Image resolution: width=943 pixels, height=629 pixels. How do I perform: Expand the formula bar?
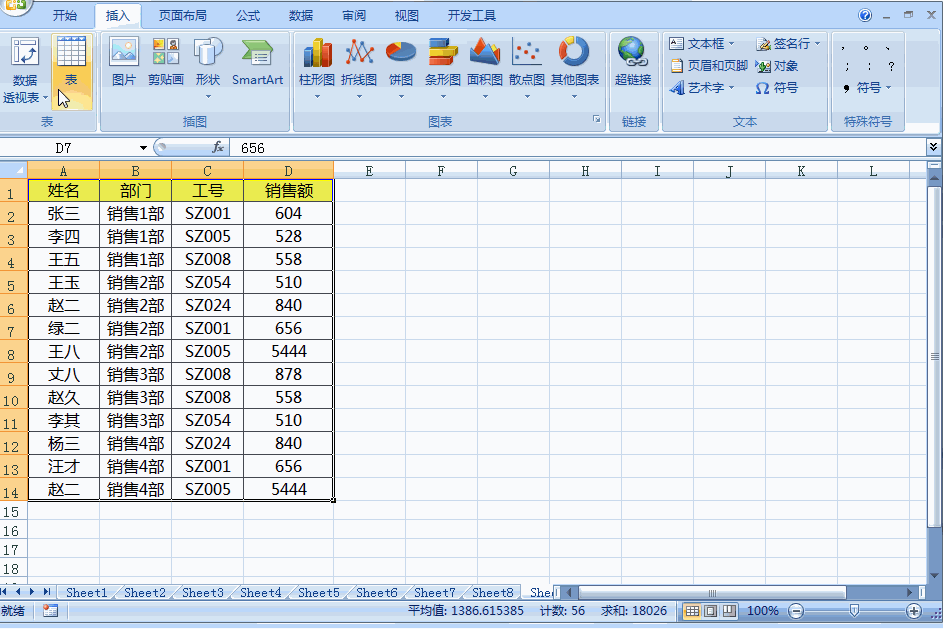tap(933, 147)
